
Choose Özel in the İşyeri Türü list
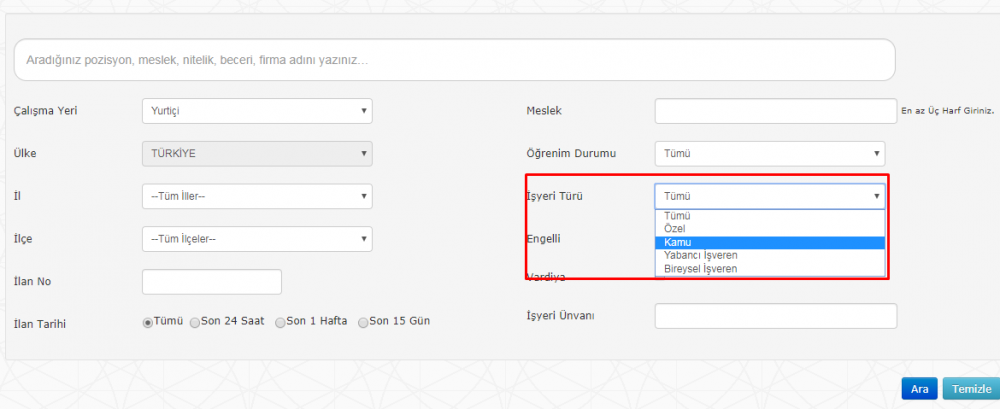coord(769,229)
